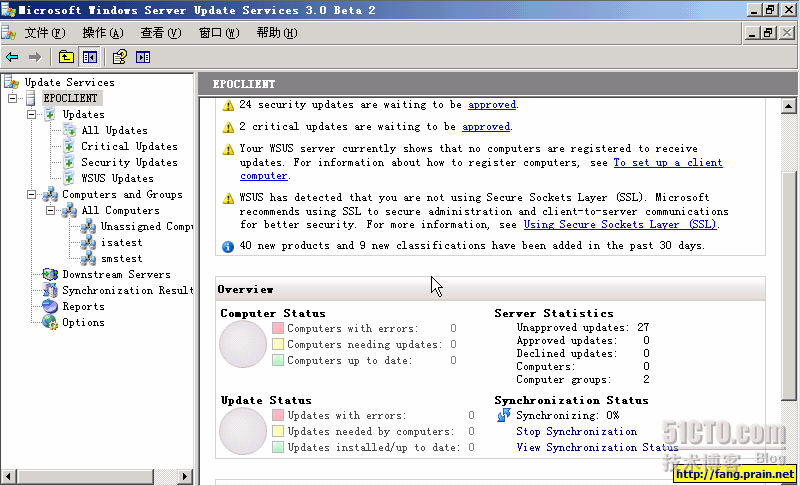Collapse the Updates tree node

tap(31, 114)
